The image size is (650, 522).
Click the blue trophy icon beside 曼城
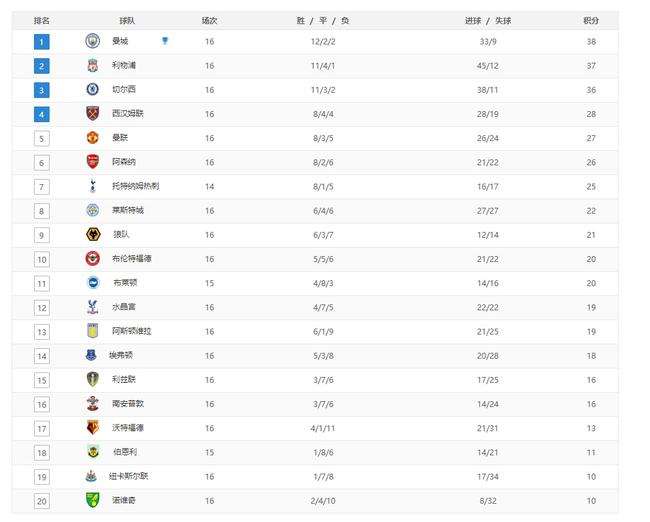tap(165, 41)
